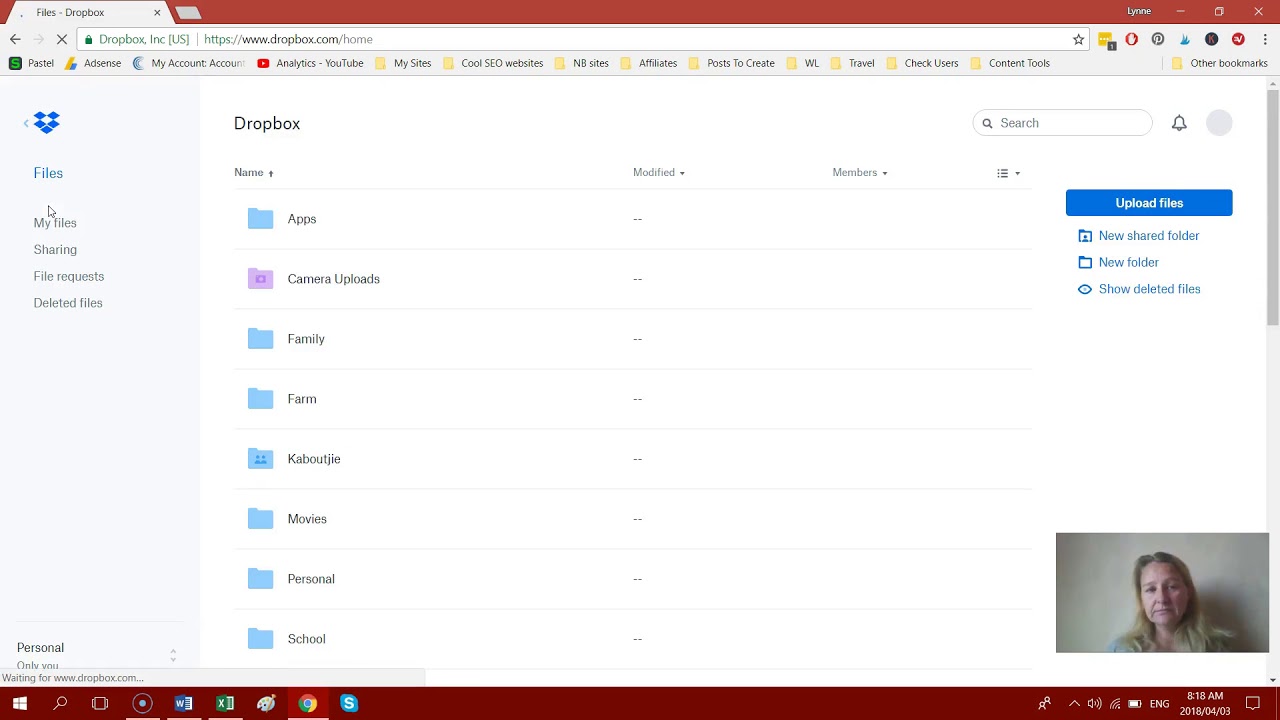The width and height of the screenshot is (1280, 720).
Task: Click the Personal folder icon
Action: click(260, 579)
